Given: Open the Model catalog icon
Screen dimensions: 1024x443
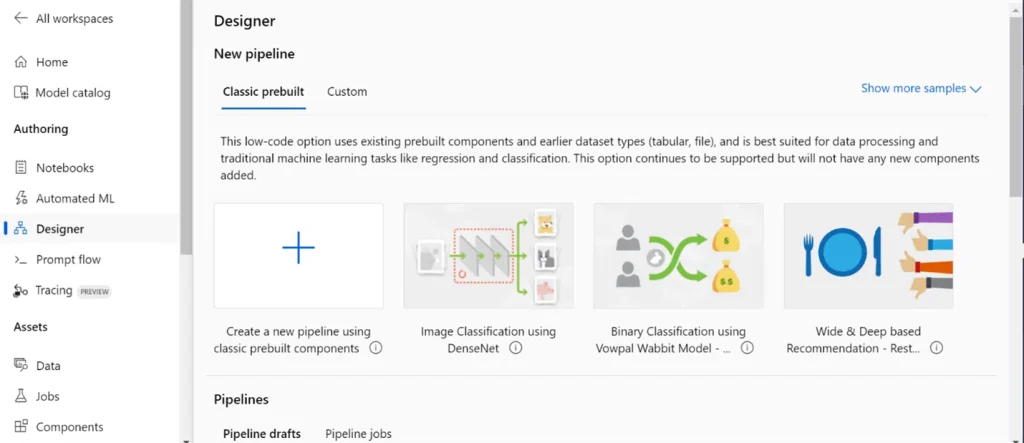Looking at the screenshot, I should coord(21,93).
